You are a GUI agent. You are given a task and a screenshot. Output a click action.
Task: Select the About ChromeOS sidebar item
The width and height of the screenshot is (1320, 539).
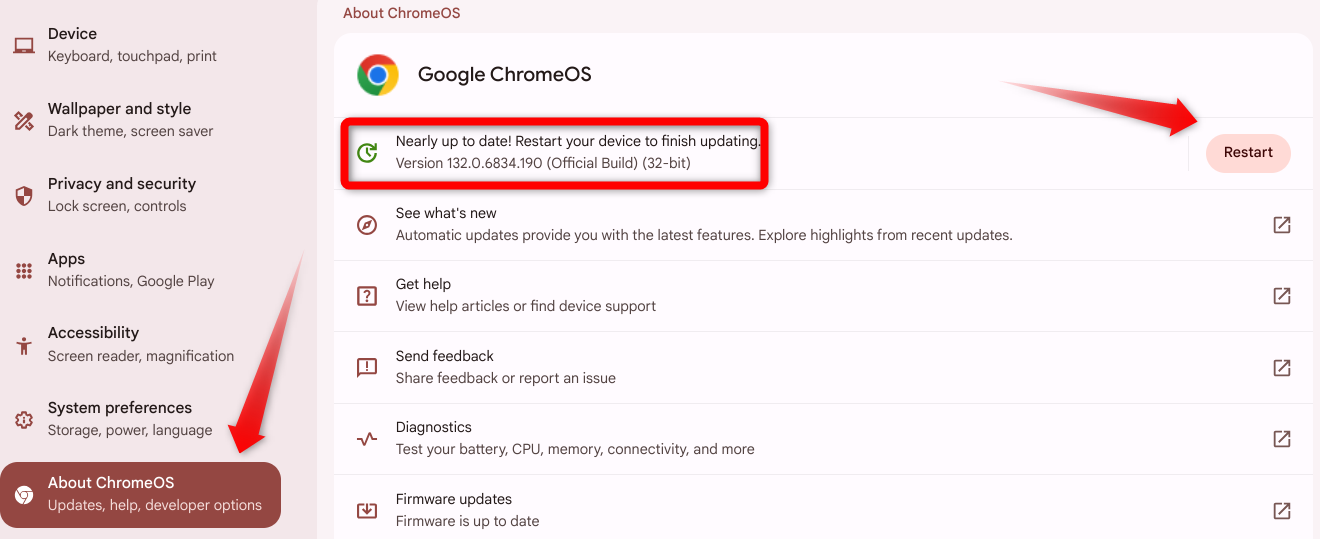(x=140, y=494)
